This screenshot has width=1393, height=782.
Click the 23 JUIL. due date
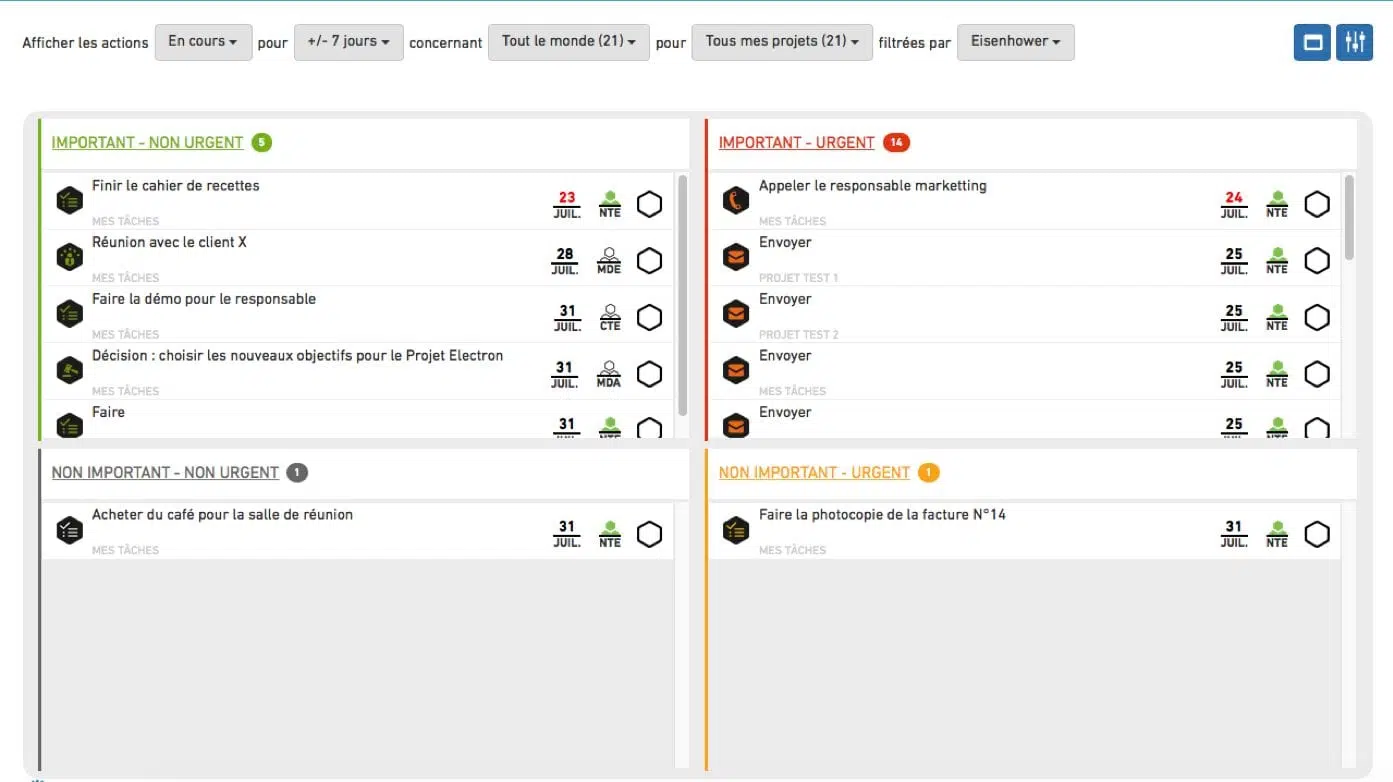click(567, 204)
